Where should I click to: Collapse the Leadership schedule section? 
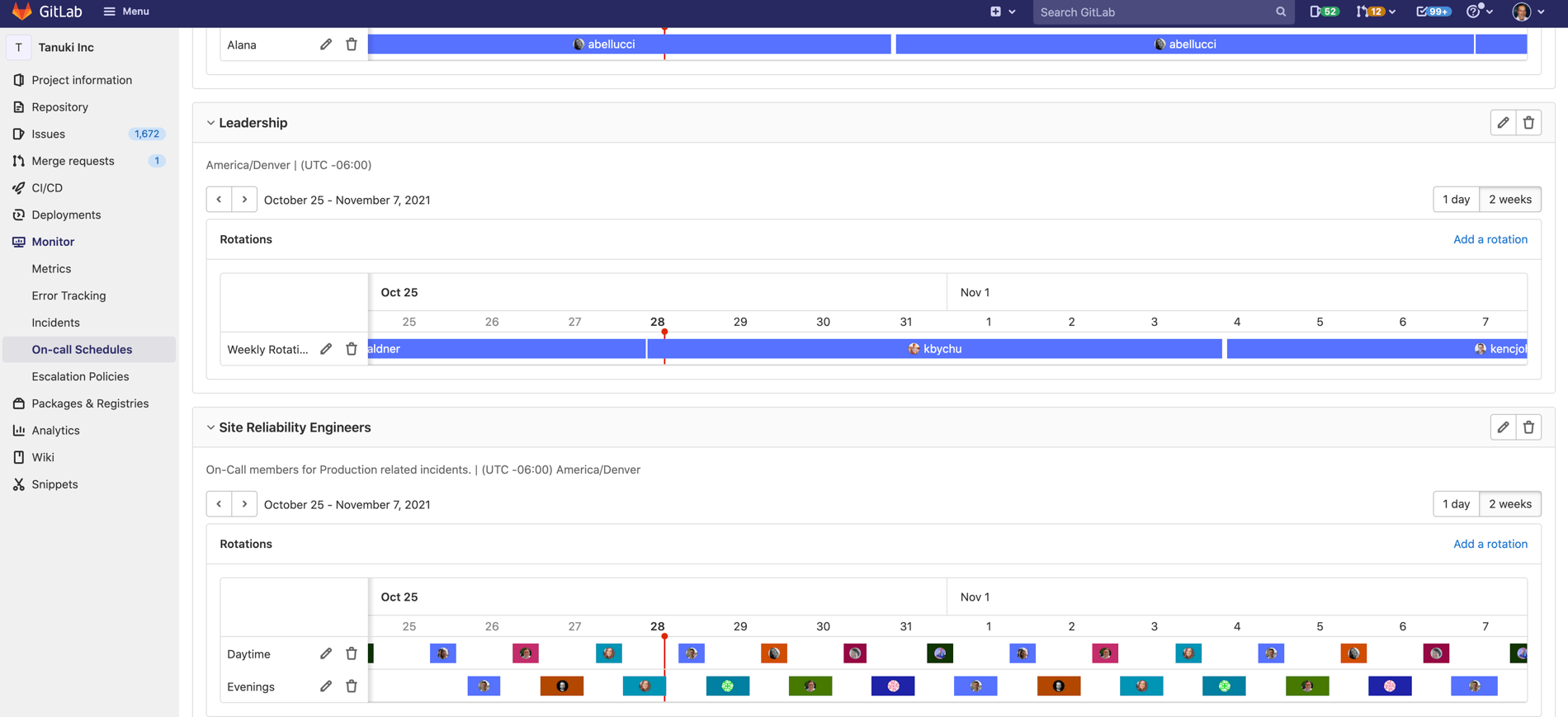210,123
